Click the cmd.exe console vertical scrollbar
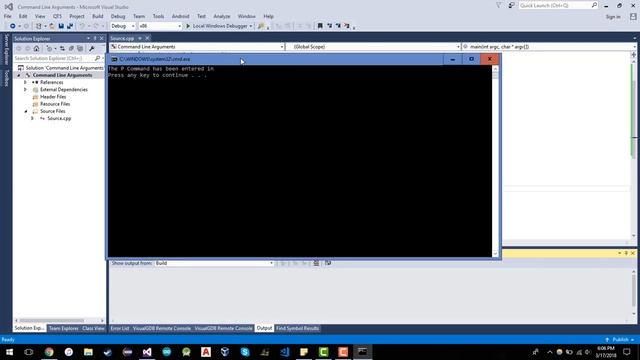The image size is (640, 360). 495,162
